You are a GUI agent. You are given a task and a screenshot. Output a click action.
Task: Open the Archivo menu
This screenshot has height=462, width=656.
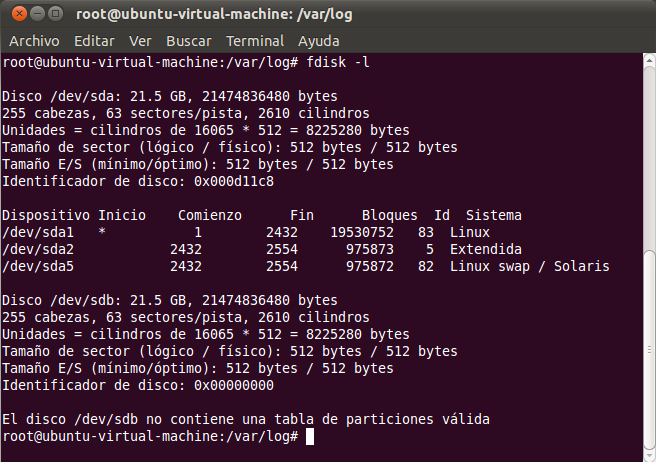[34, 41]
